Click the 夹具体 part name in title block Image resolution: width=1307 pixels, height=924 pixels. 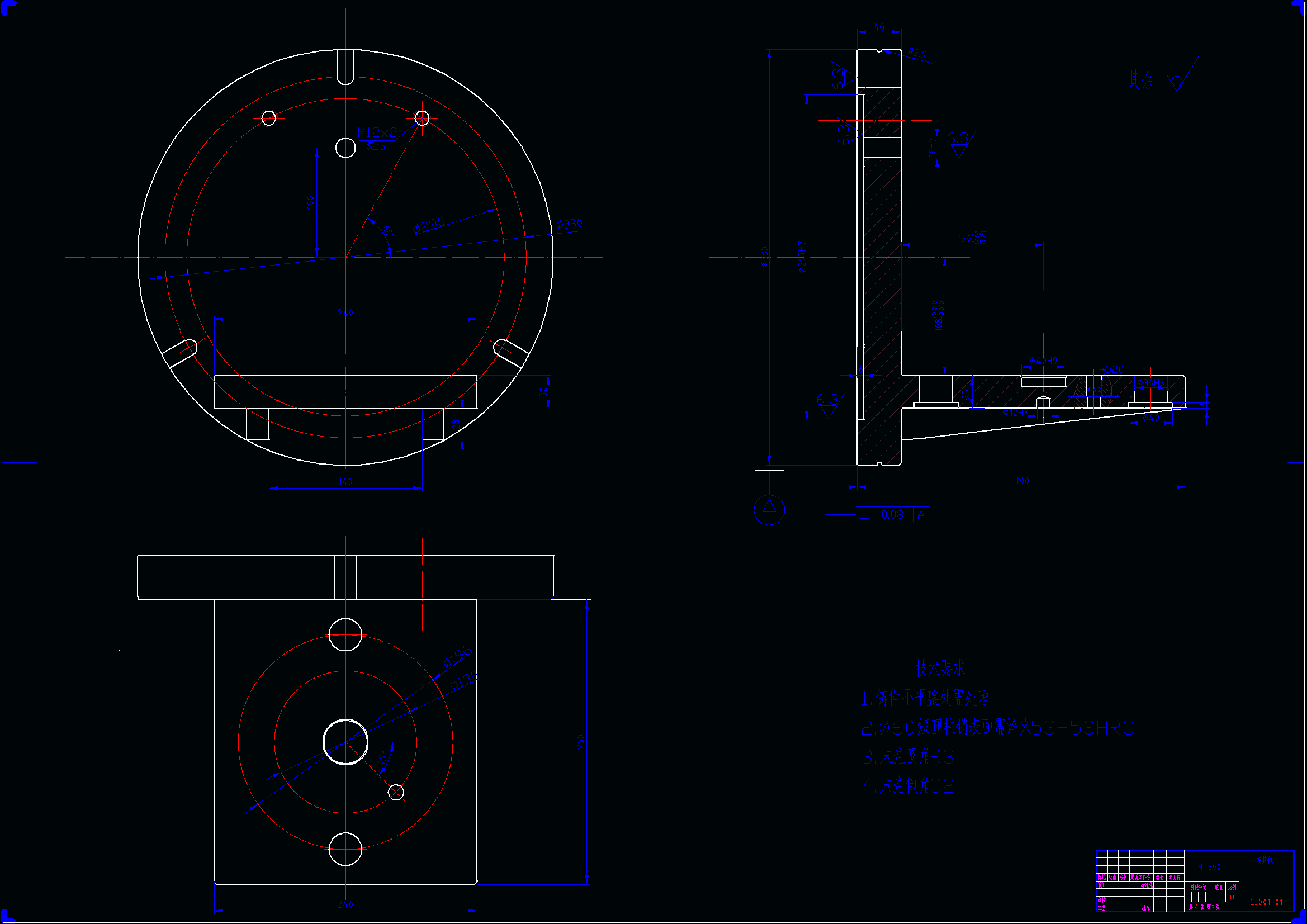(x=1265, y=860)
